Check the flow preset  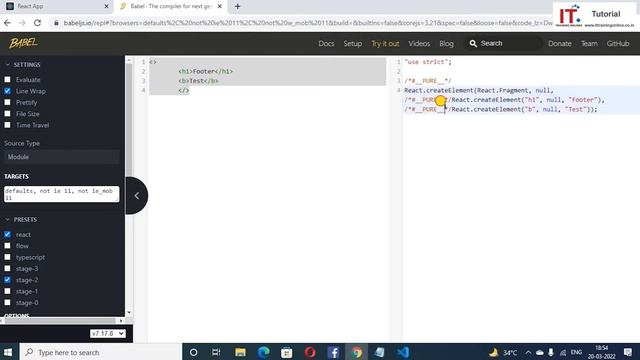coord(7,246)
